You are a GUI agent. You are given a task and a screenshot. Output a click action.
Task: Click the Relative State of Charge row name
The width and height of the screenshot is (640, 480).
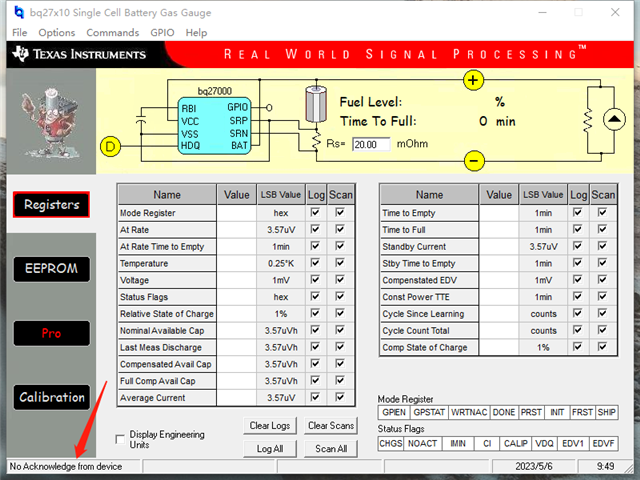[167, 314]
